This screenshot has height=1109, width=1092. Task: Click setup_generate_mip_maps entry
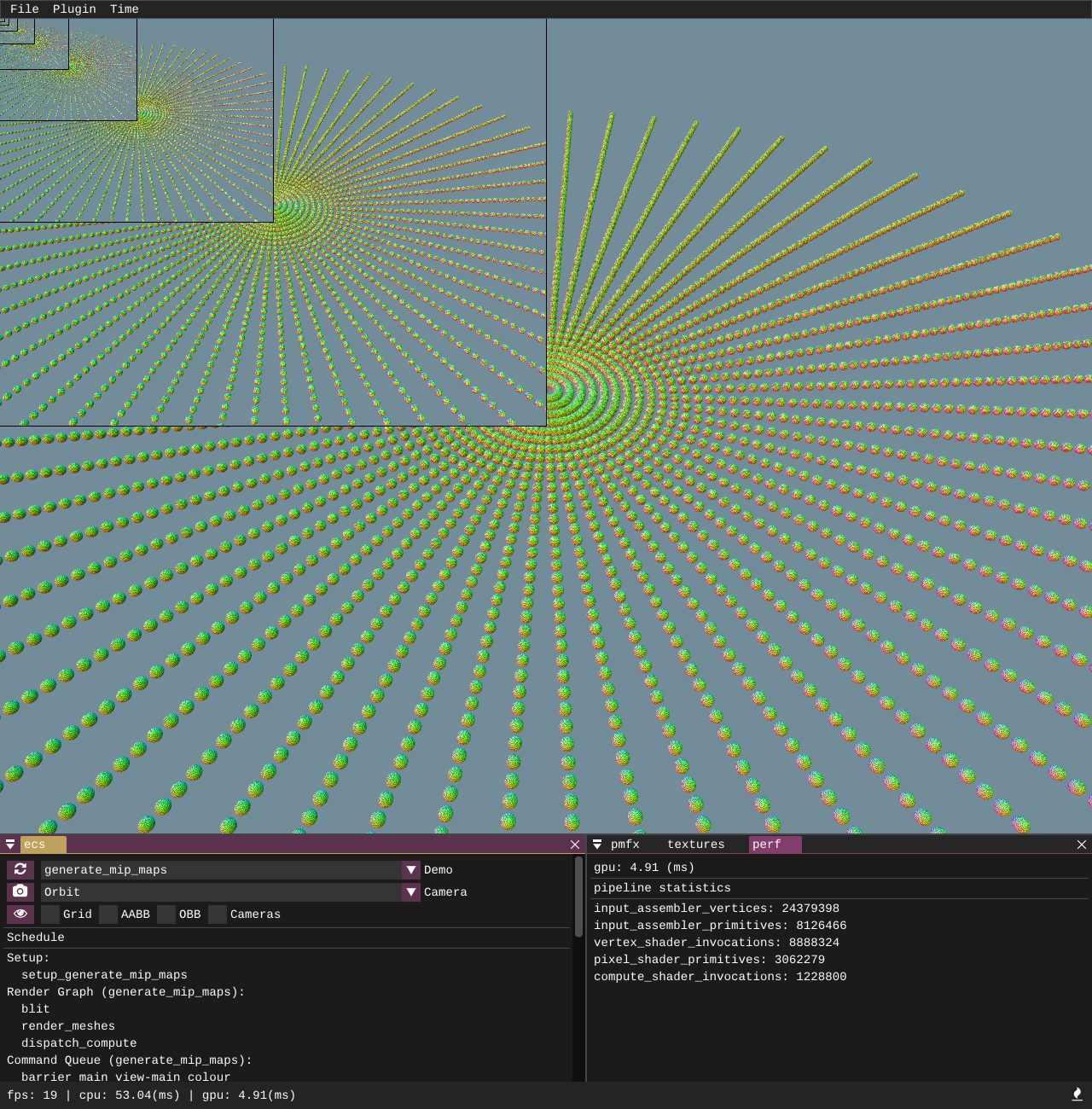pos(104,975)
